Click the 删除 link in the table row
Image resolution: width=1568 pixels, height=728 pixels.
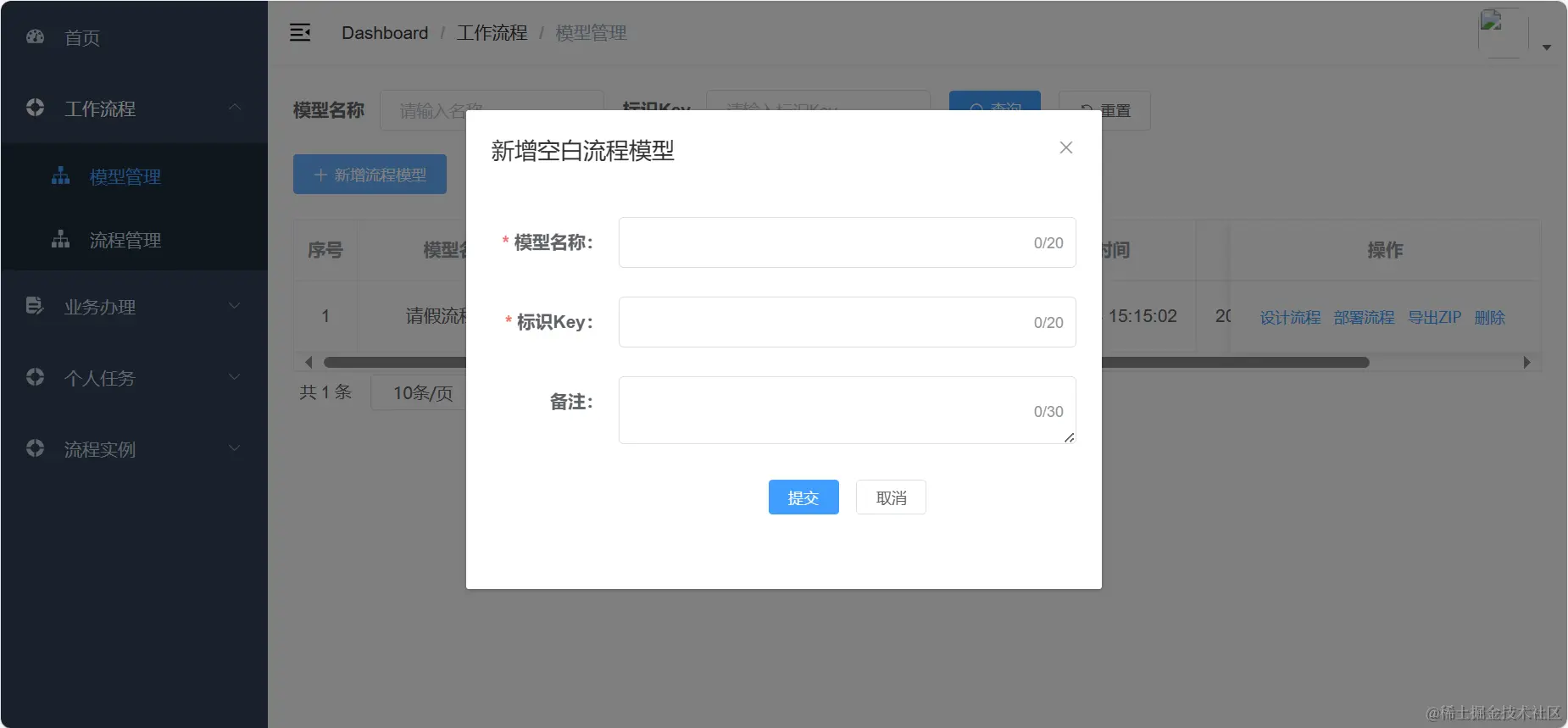coord(1490,317)
